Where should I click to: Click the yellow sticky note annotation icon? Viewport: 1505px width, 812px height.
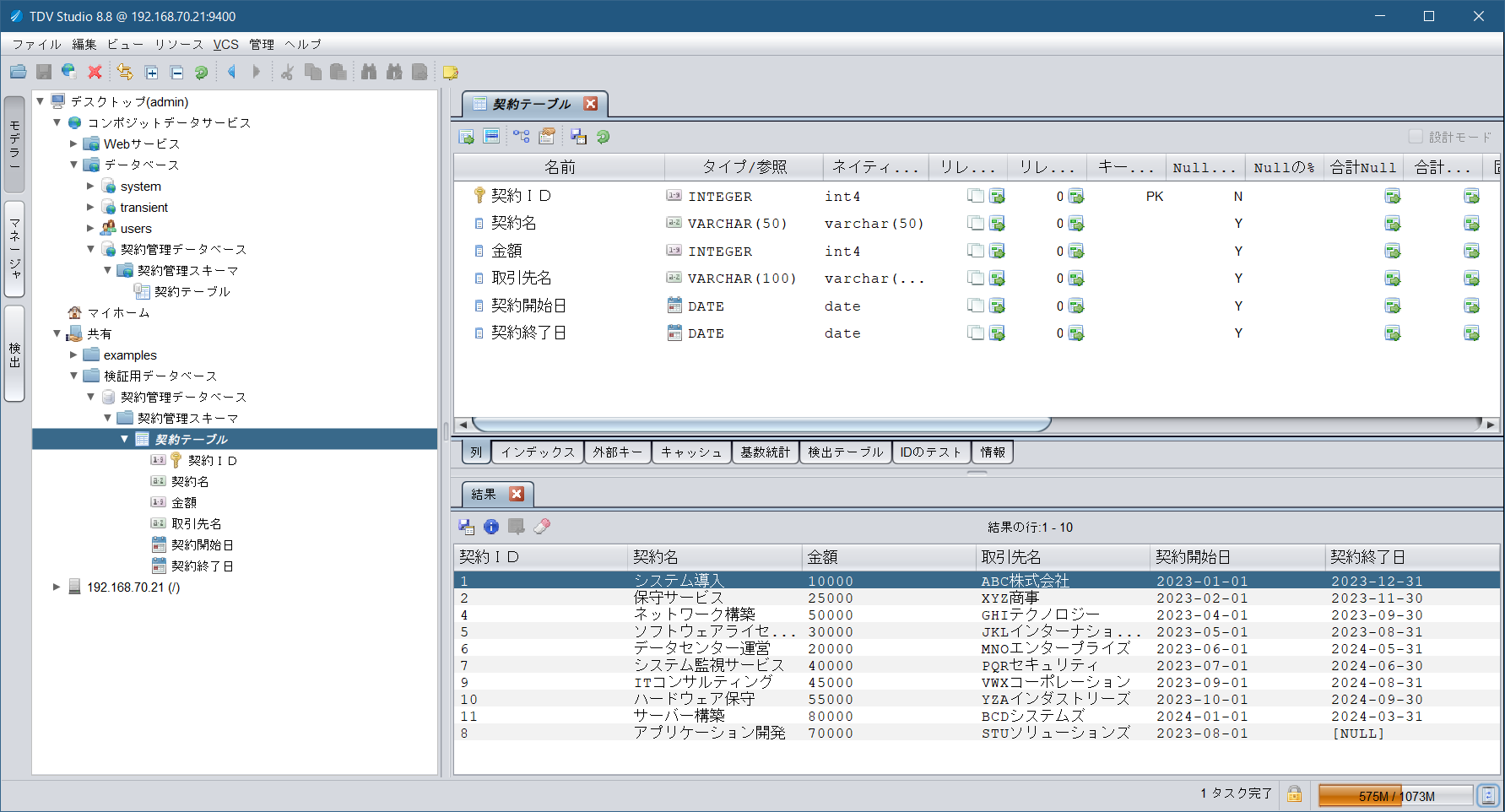(451, 73)
